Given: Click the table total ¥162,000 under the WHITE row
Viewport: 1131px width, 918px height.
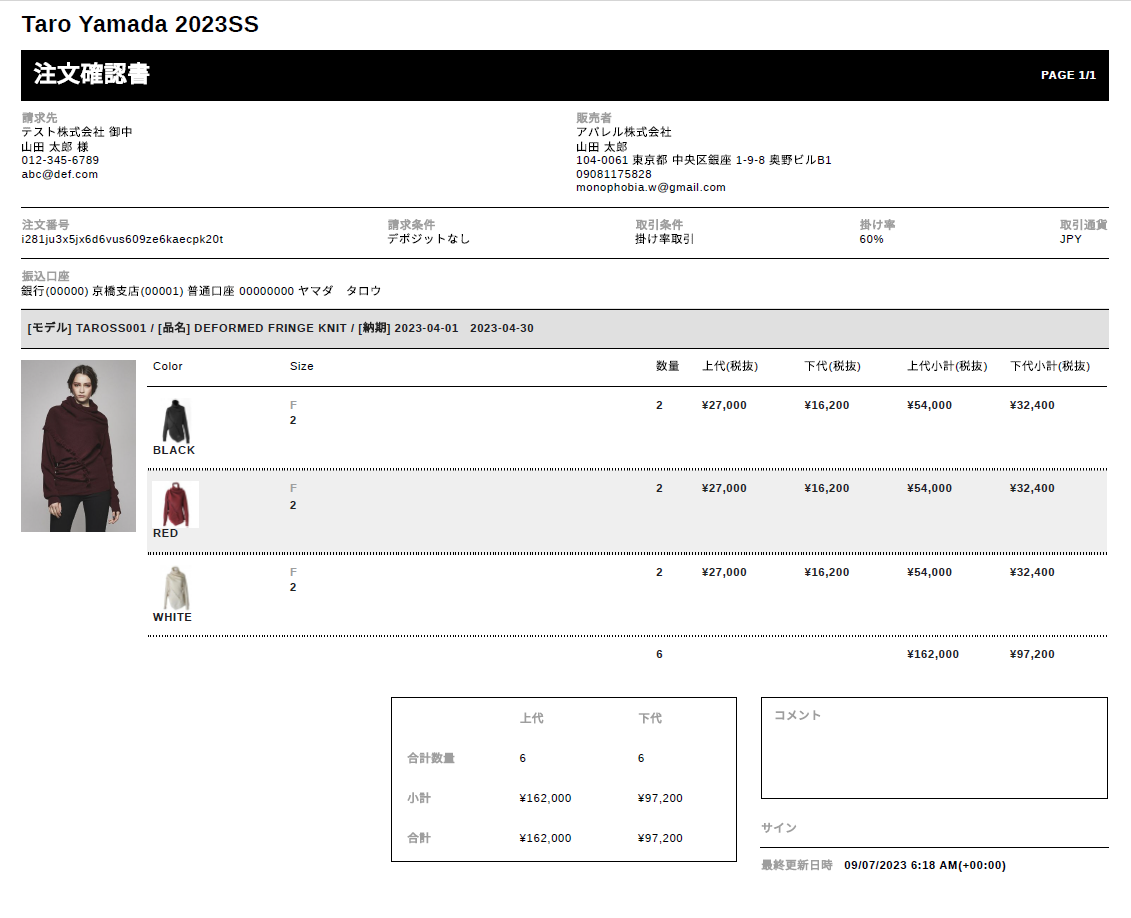Looking at the screenshot, I should 933,654.
